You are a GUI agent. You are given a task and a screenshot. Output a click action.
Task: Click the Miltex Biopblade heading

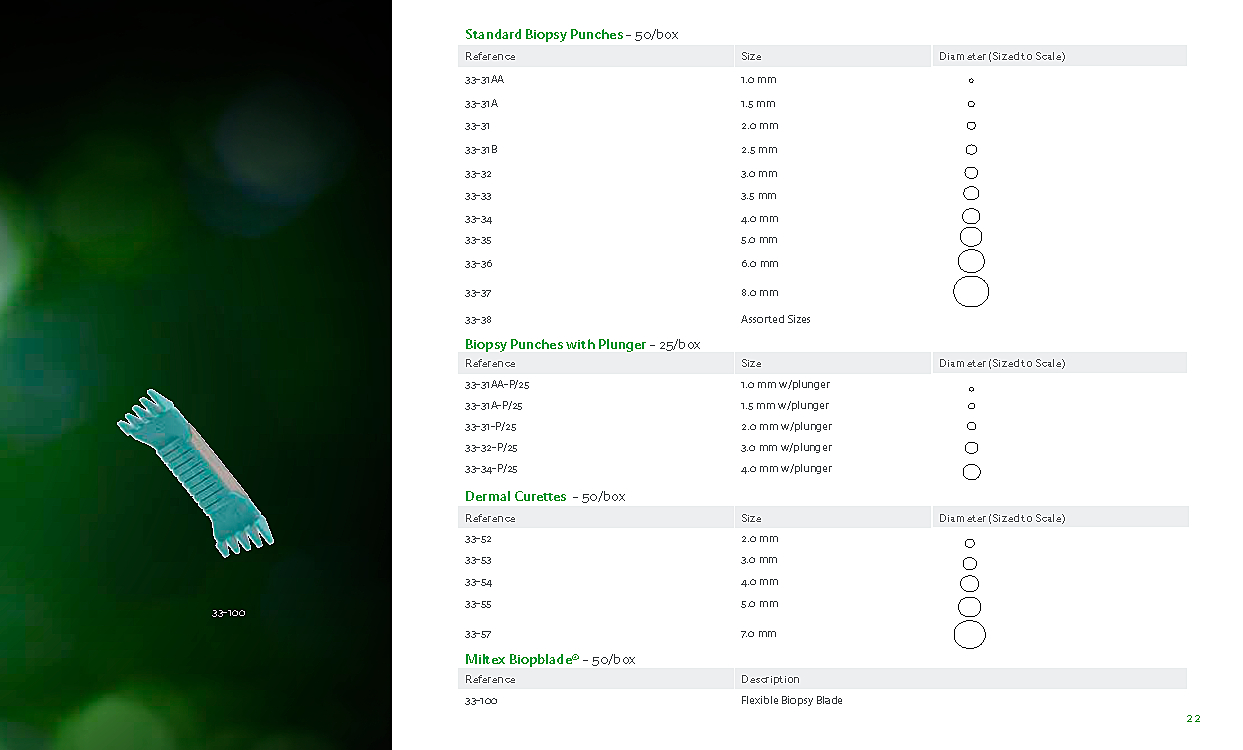tap(521, 660)
